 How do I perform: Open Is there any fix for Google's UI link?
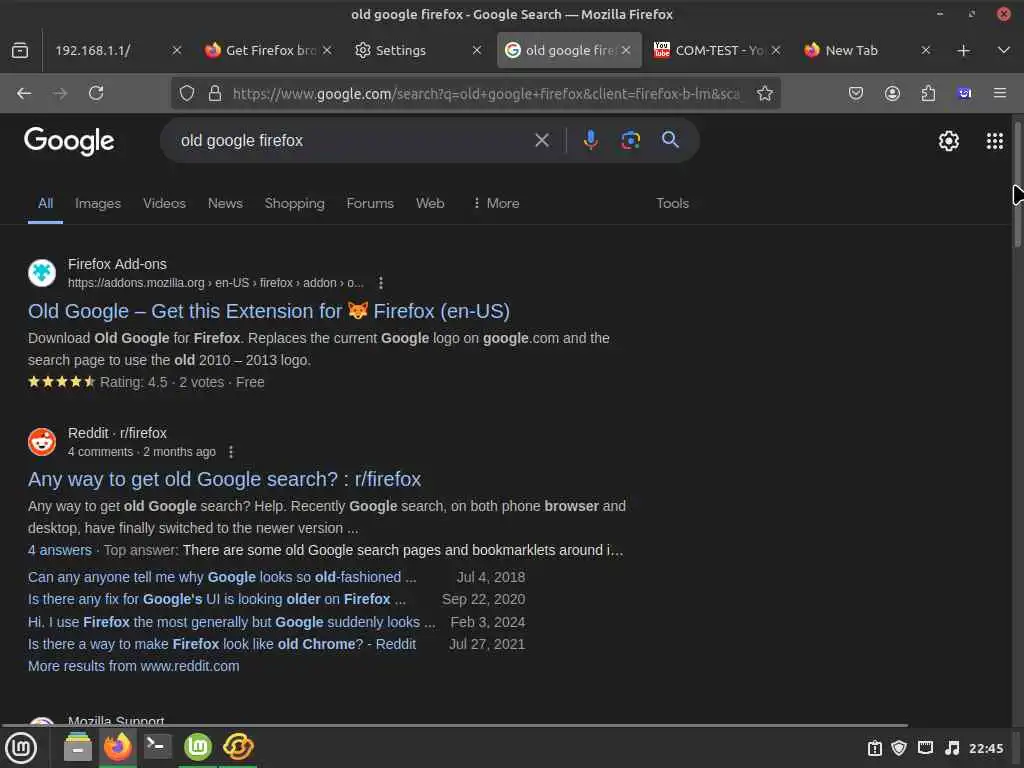coord(216,599)
